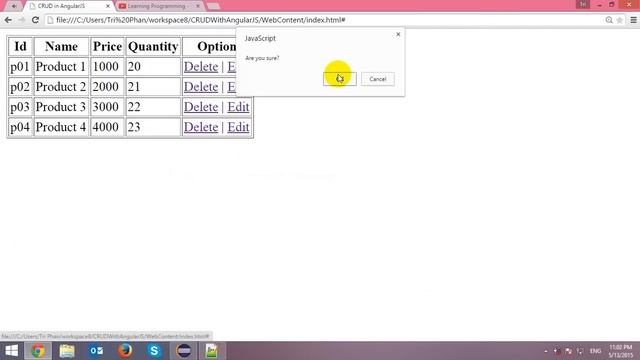Viewport: 640px width, 360px height.
Task: Open the taskbar clock and date
Action: pyautogui.click(x=621, y=351)
